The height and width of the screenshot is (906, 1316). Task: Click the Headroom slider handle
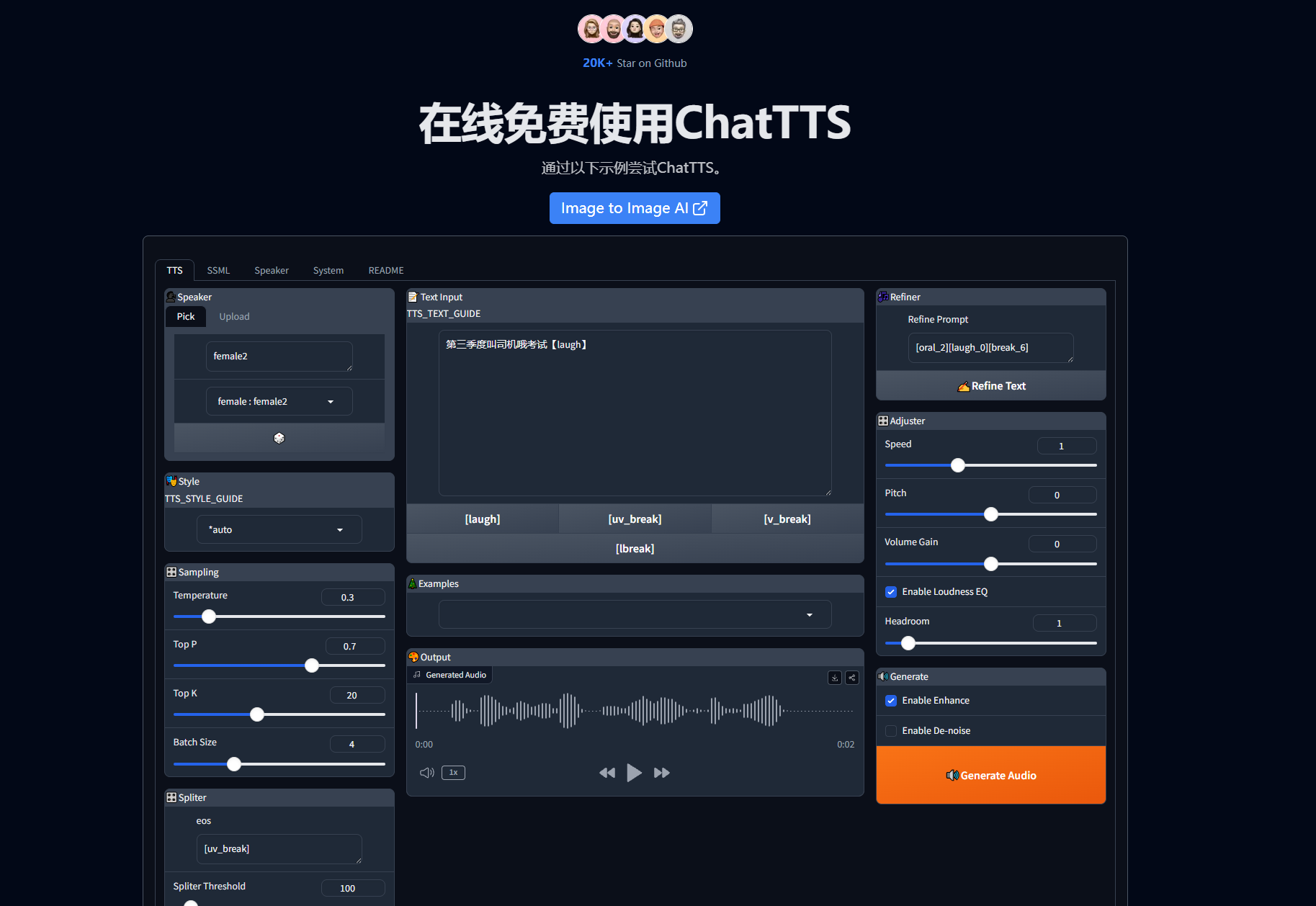tap(908, 643)
